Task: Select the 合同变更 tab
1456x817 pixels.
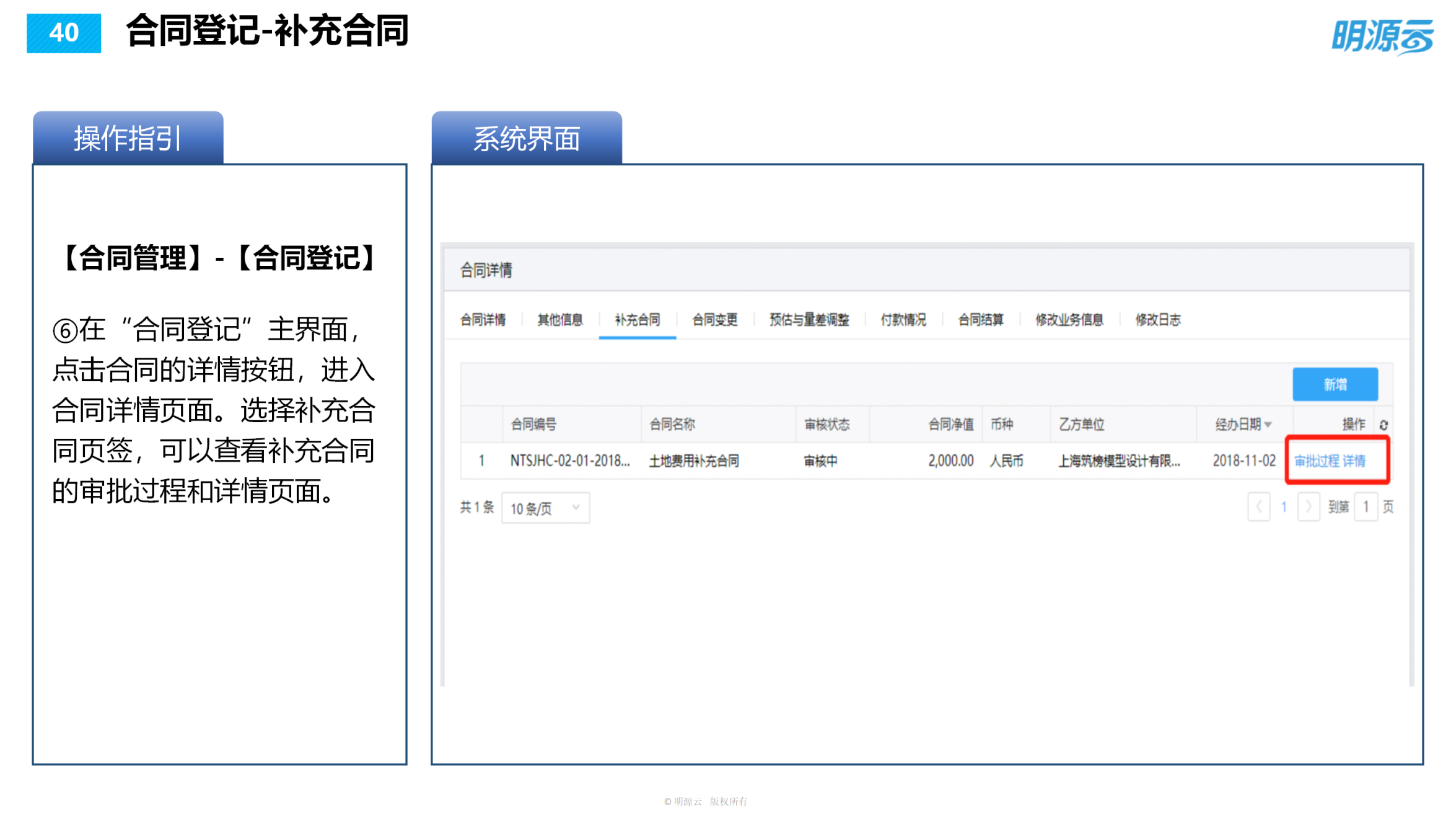Action: point(715,320)
